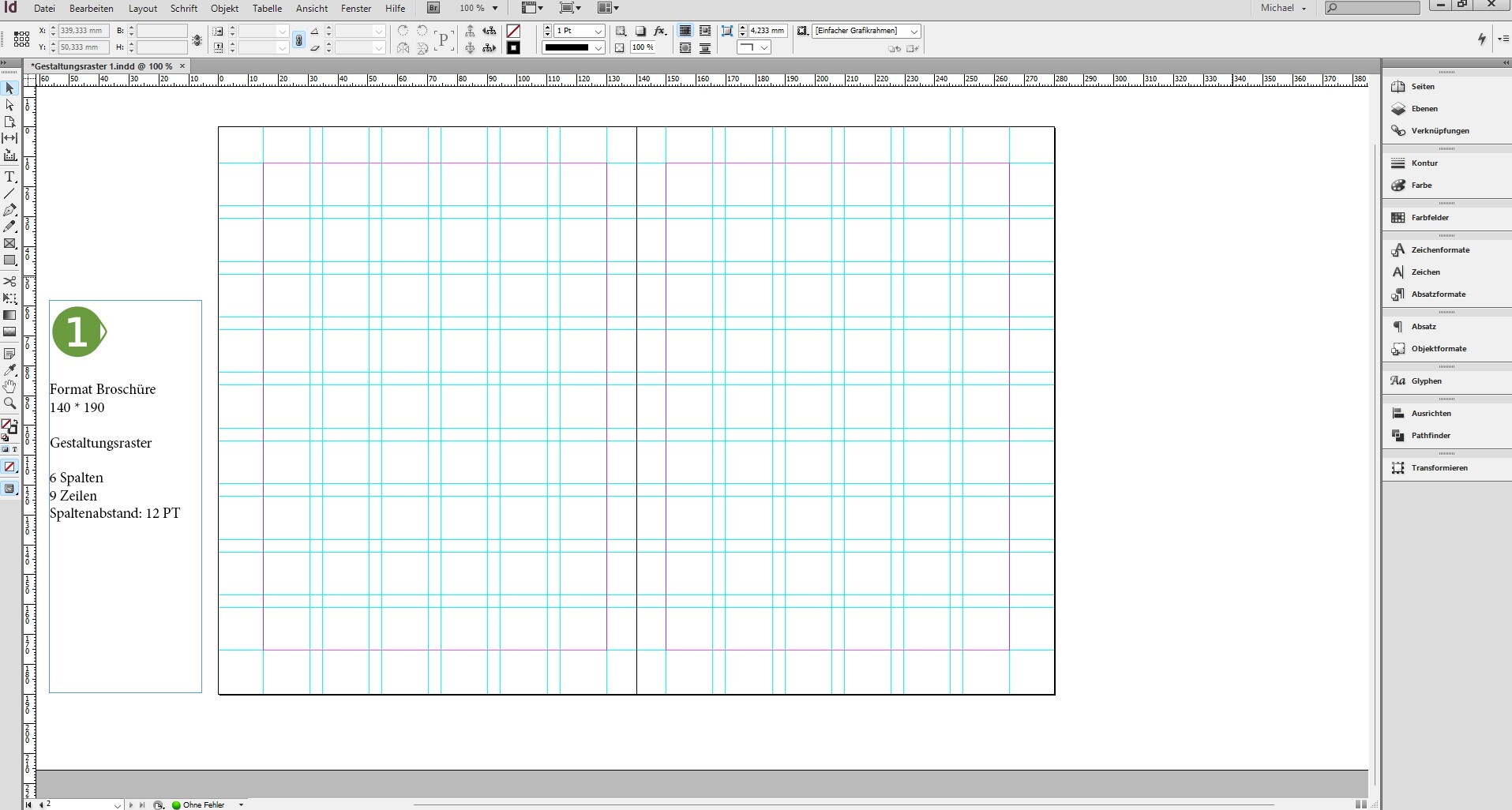Toggle formatting affects text button
The image size is (1512, 810).
click(14, 449)
